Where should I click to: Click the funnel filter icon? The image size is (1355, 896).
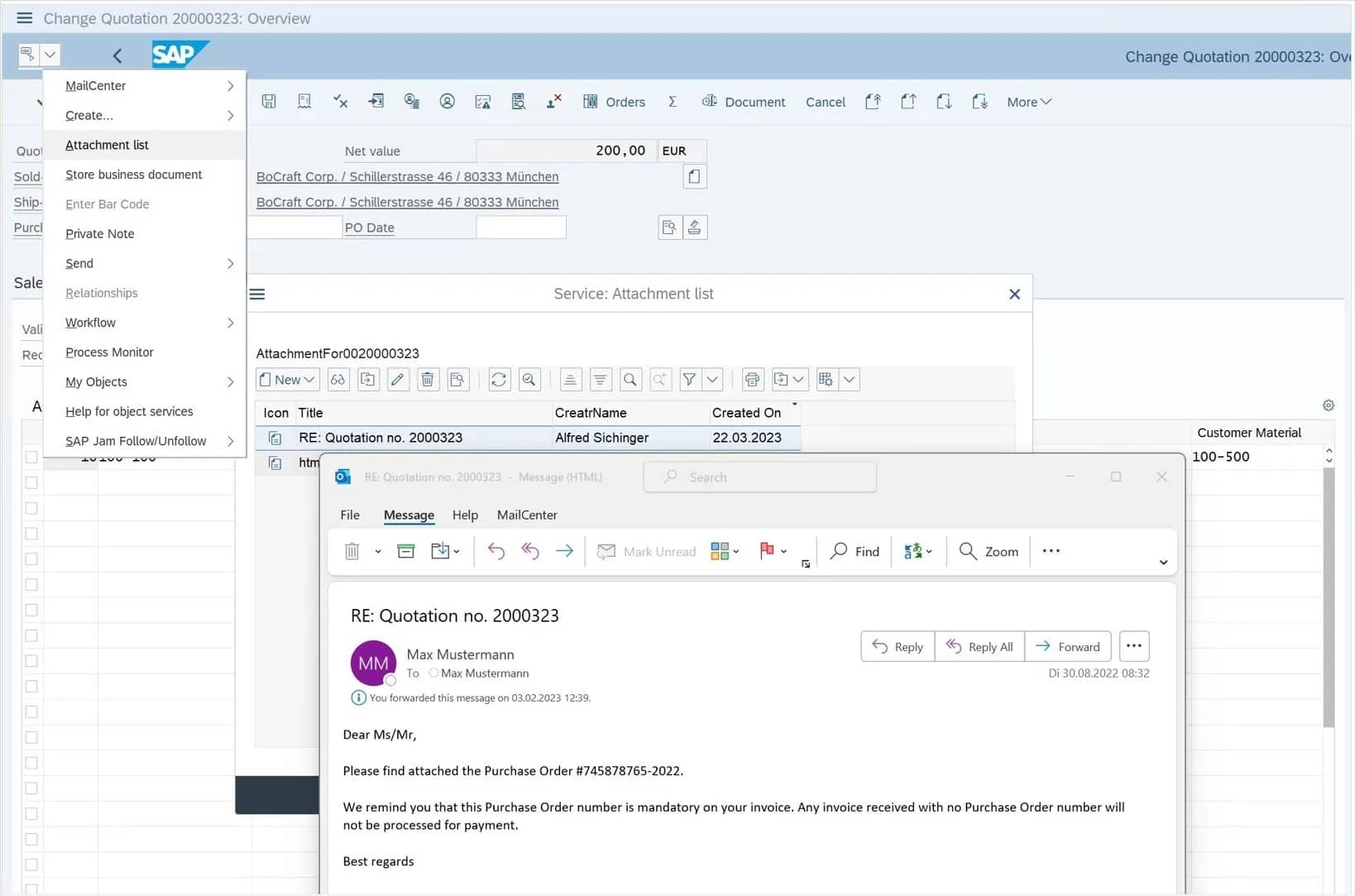(x=689, y=380)
